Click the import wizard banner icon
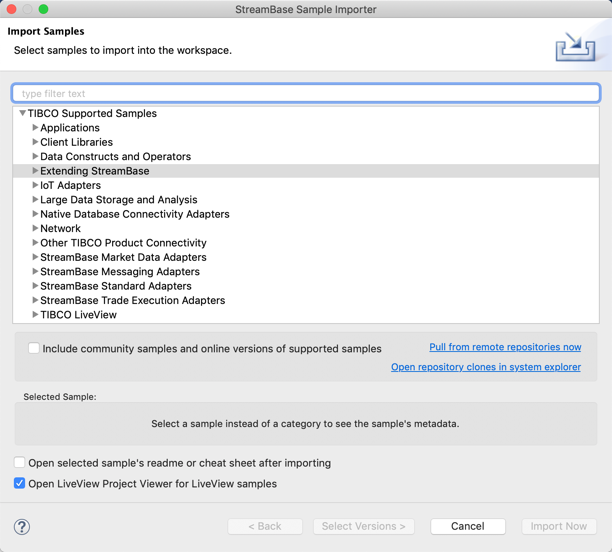 click(x=576, y=47)
